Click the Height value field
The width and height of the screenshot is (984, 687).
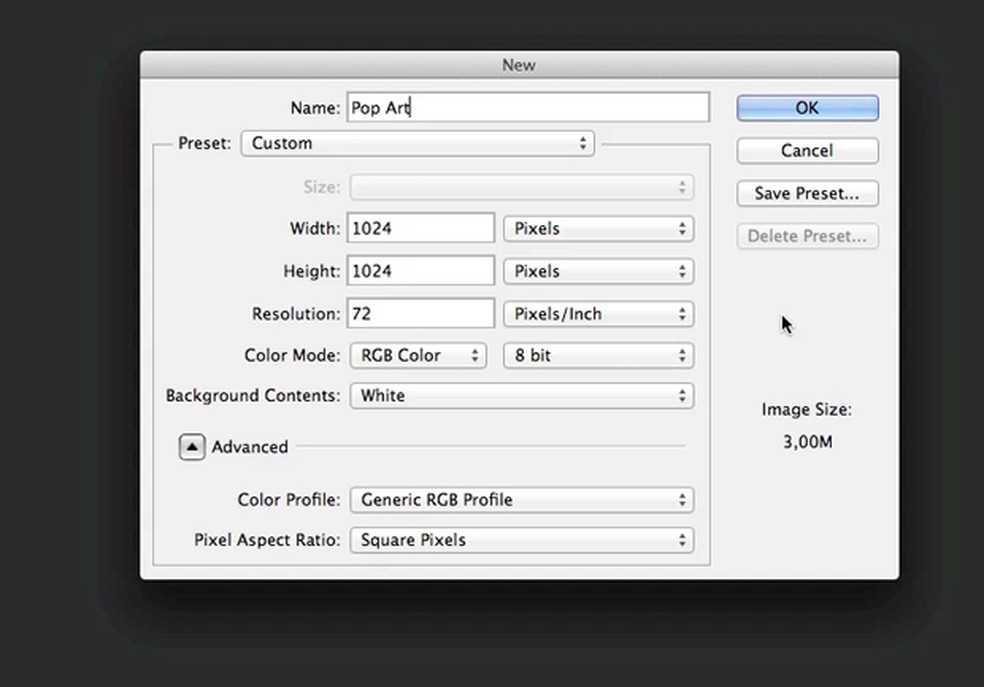coord(421,271)
